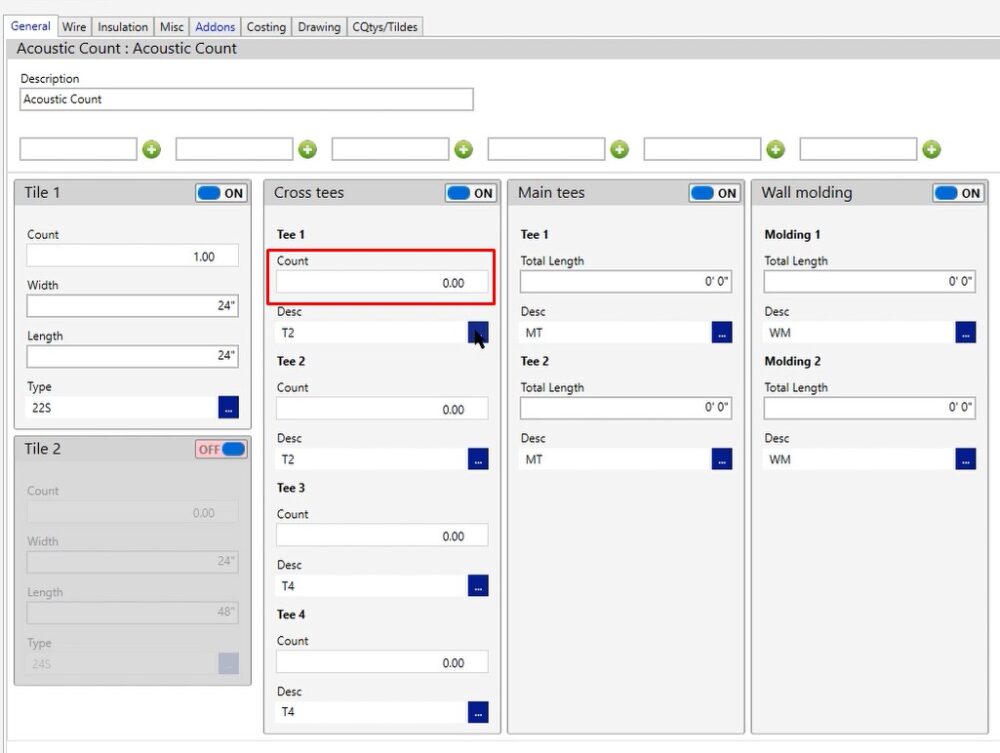Switch off the Wall molding toggle
Viewport: 1000px width, 753px height.
coord(959,194)
